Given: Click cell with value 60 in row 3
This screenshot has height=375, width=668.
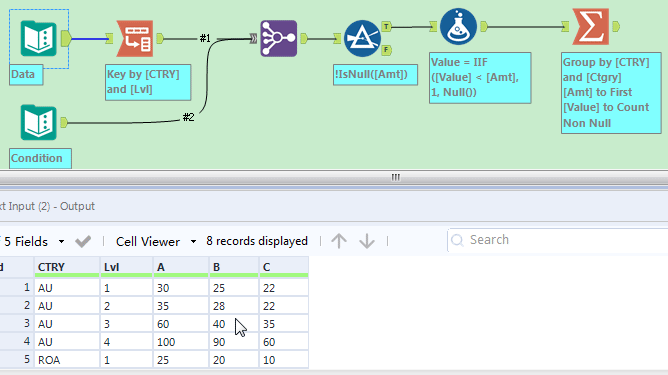Looking at the screenshot, I should coord(181,324).
